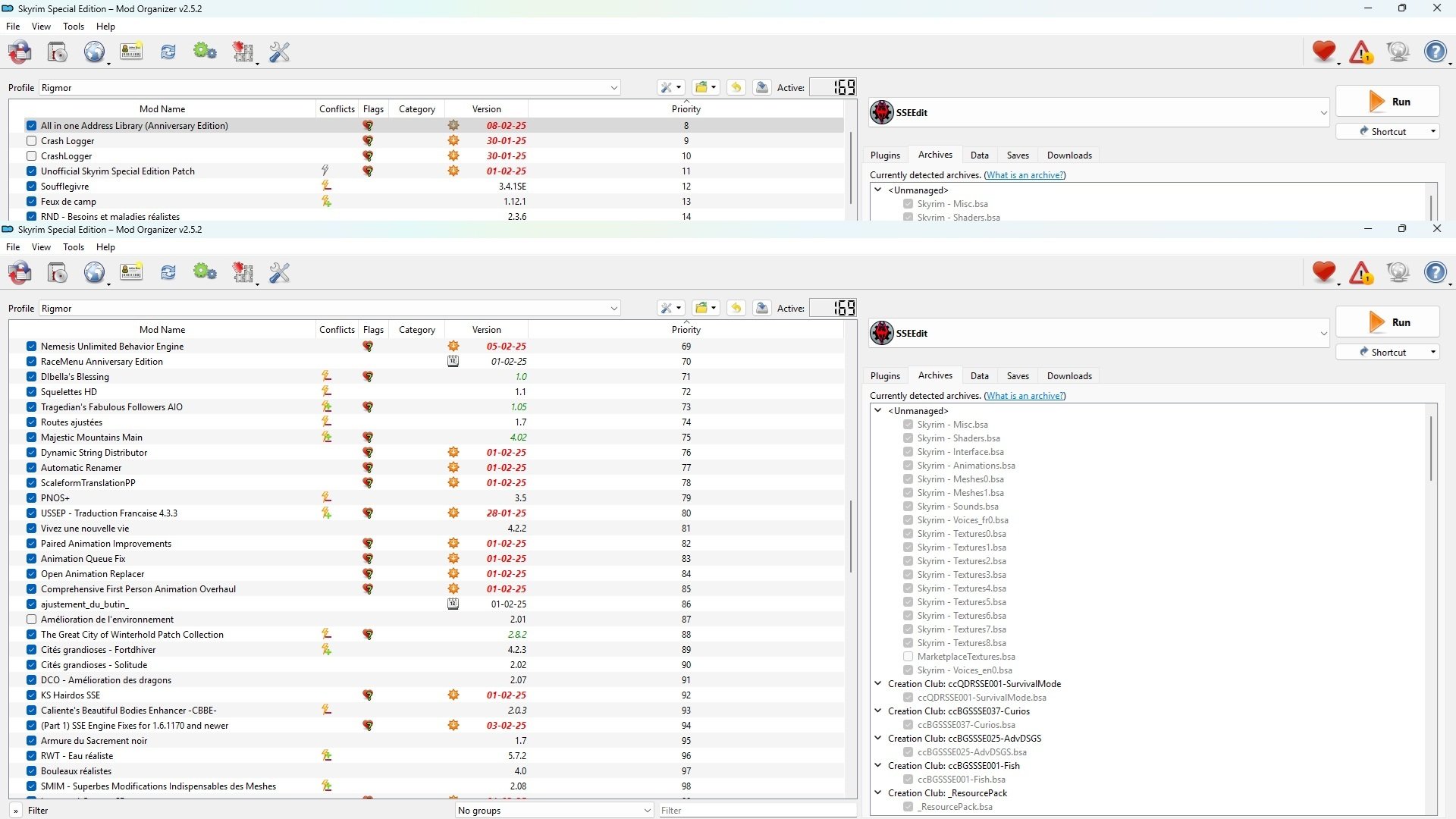Click create backup icon in lower window
Screen dimensions: 1456x819
(x=762, y=308)
